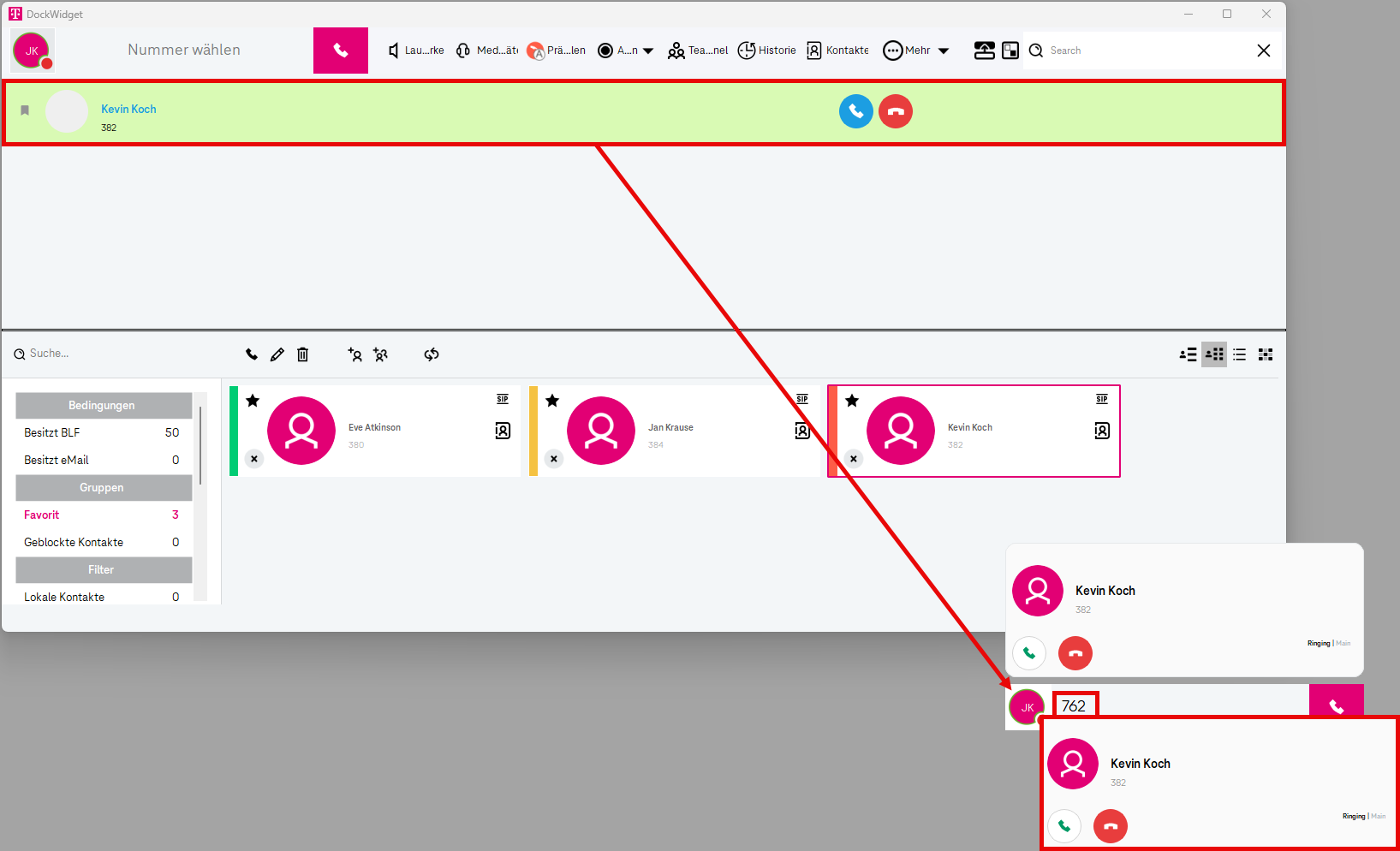Switch to the highlighted tile grid view
1400x851 pixels.
click(x=1214, y=354)
